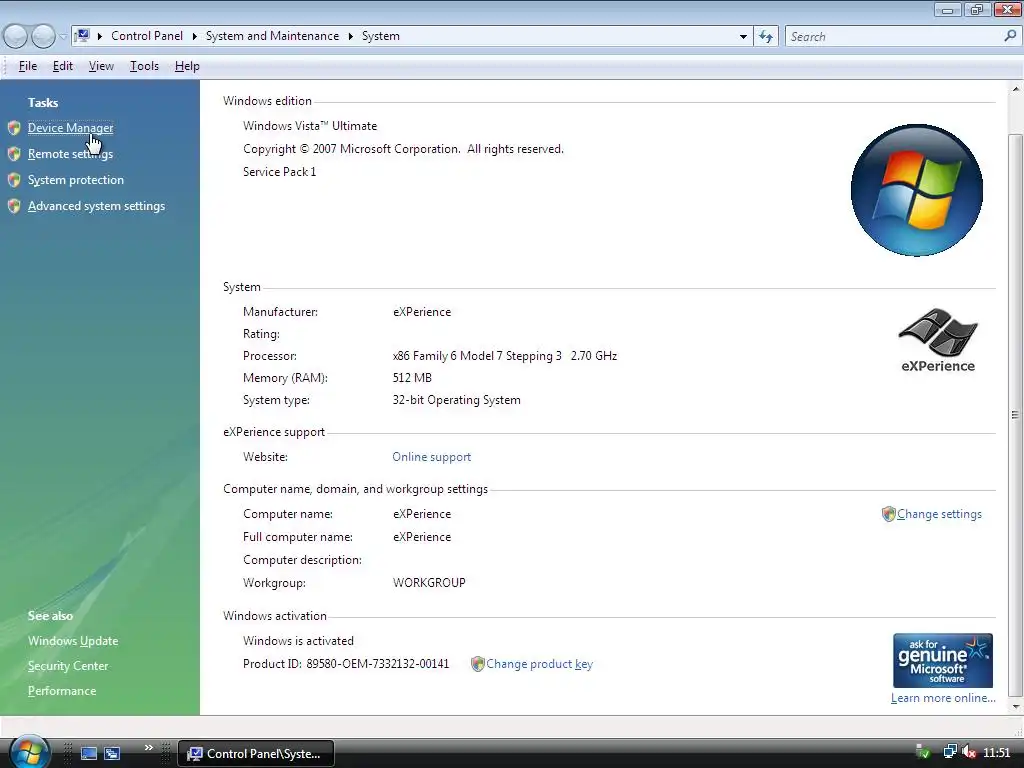Click the muted volume tray icon
The image size is (1024, 768).
969,753
